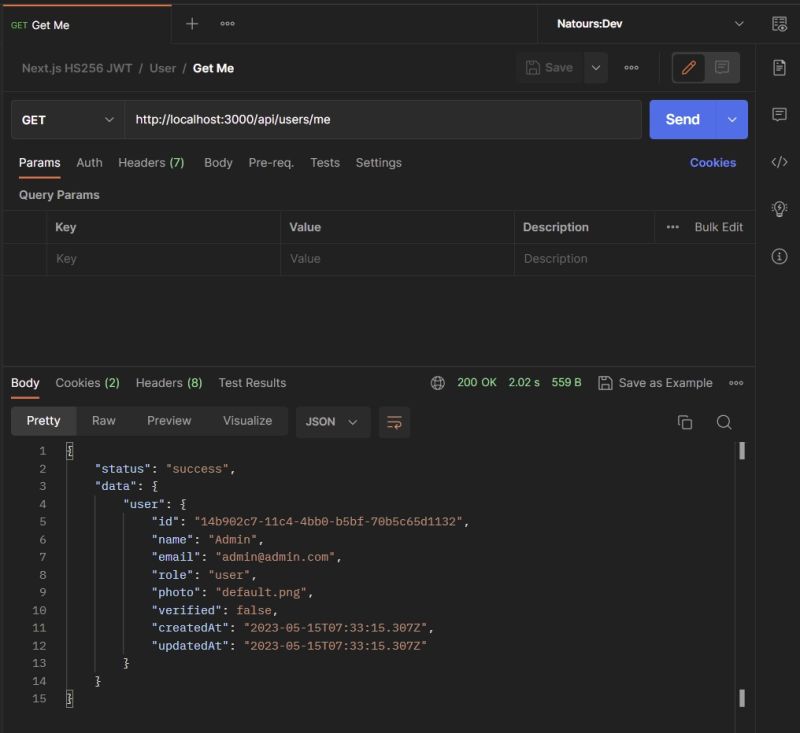Screen dimensions: 800x733
Task: Switch to the Headers (7) request tab
Action: (x=152, y=162)
